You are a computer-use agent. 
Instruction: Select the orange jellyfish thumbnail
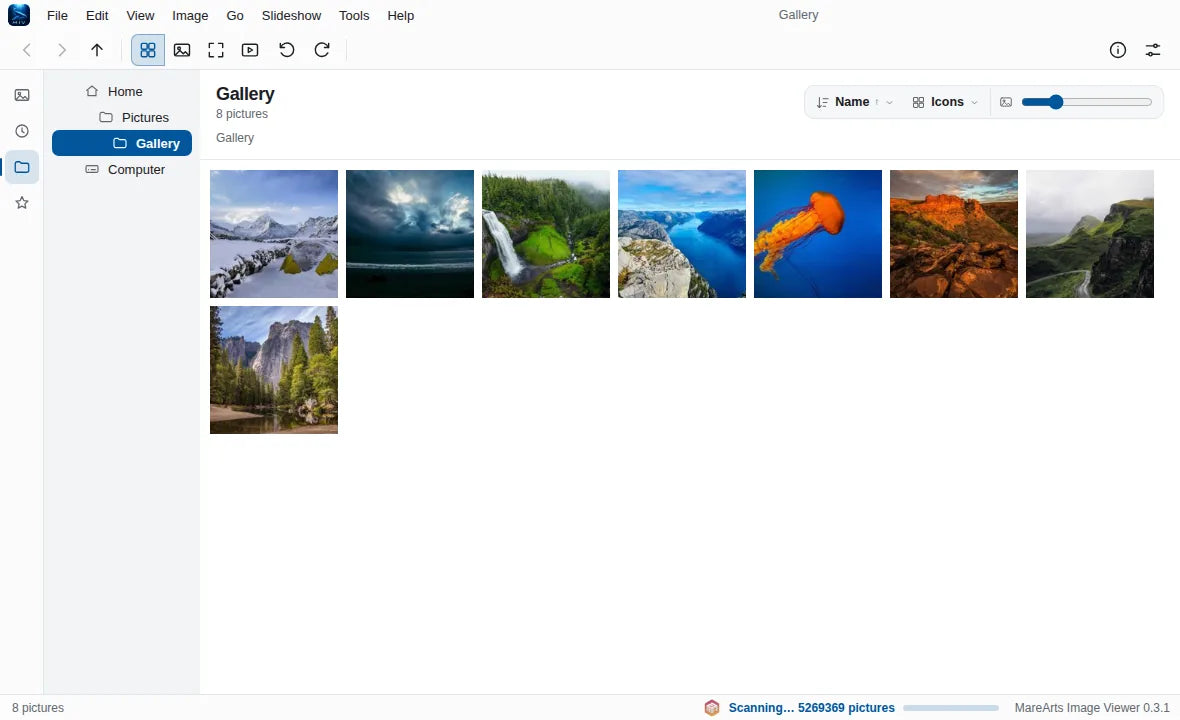click(818, 234)
